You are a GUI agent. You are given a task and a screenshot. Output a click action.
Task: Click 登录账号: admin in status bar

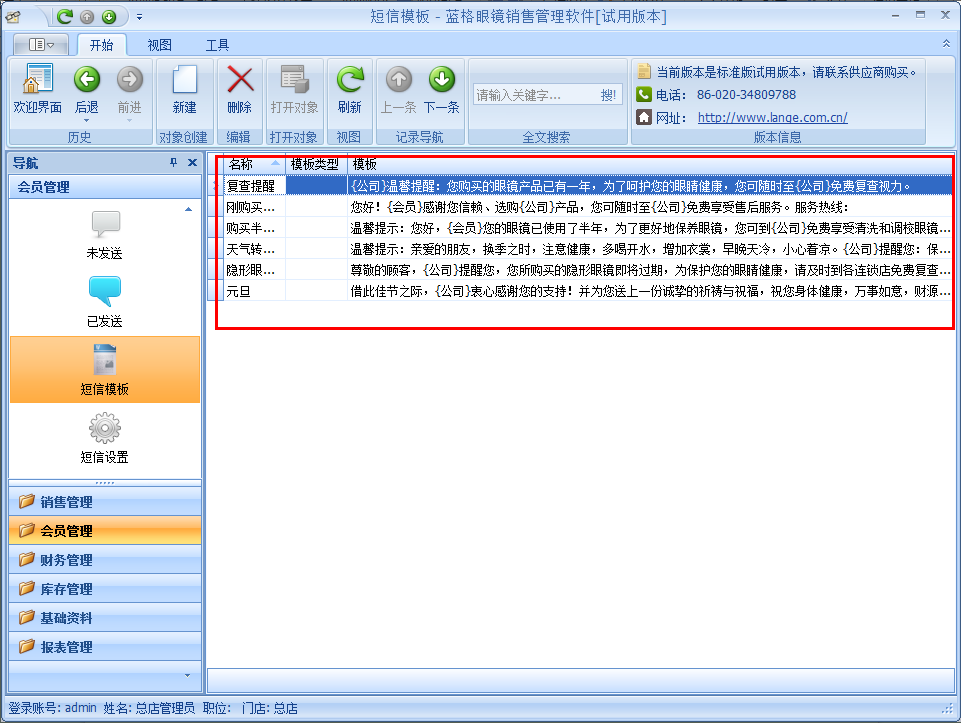[x=53, y=708]
